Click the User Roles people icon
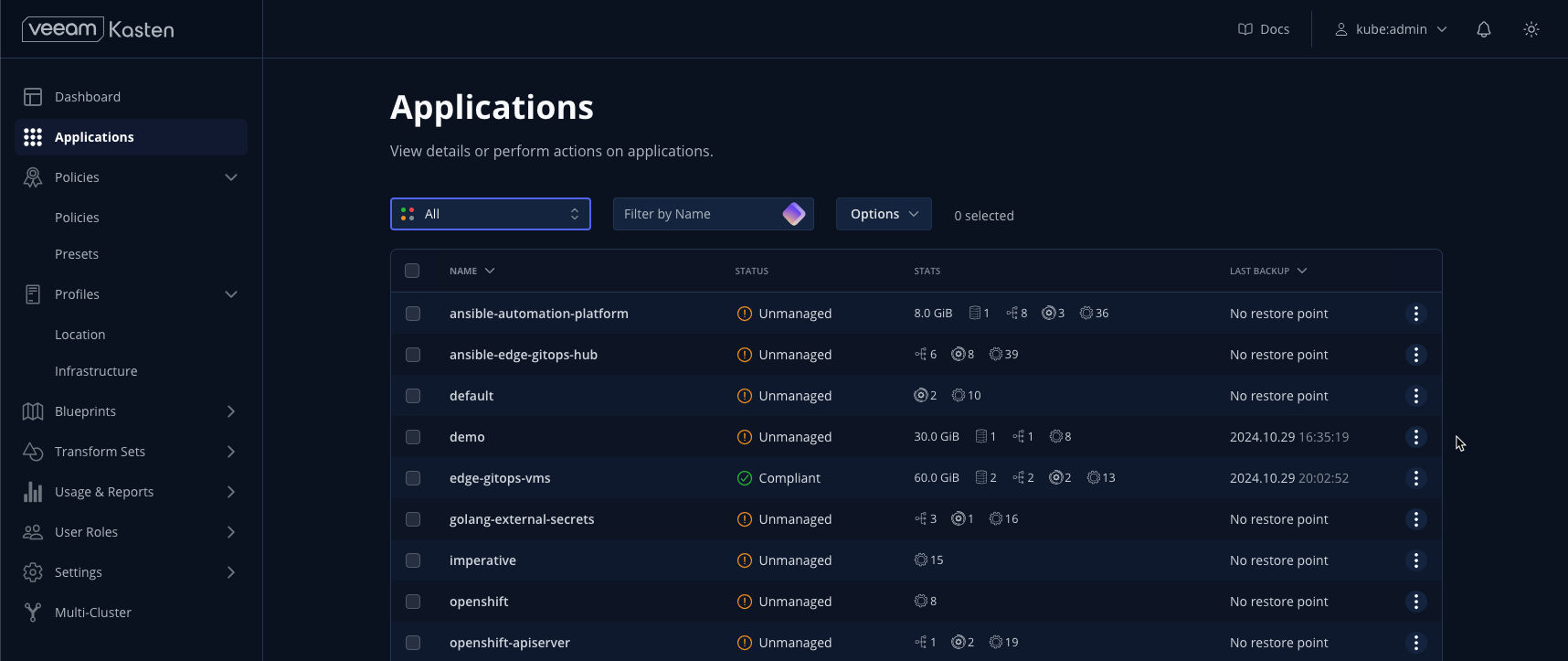Viewport: 1568px width, 661px height. (33, 532)
